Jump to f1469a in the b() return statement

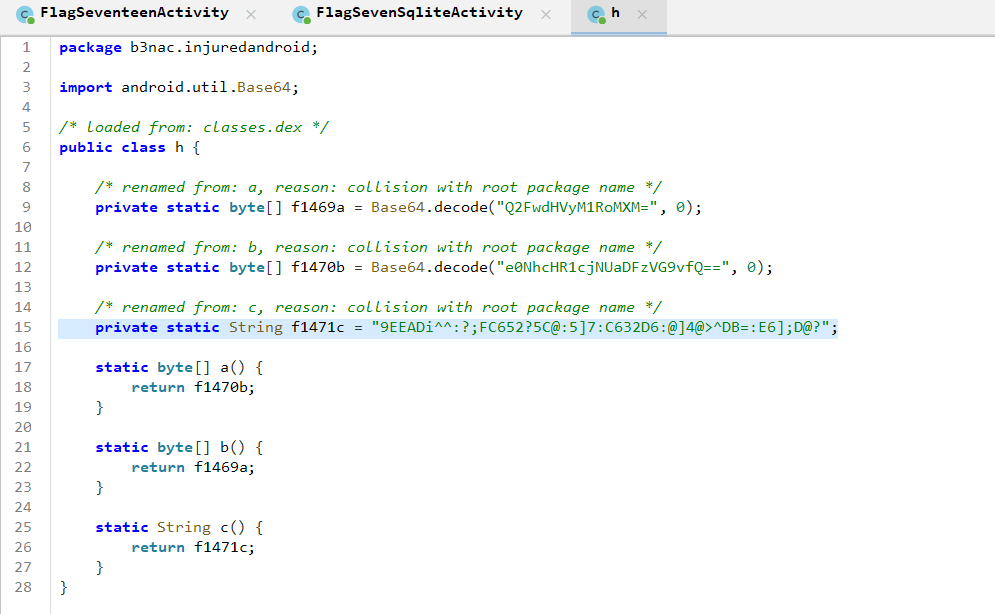224,467
